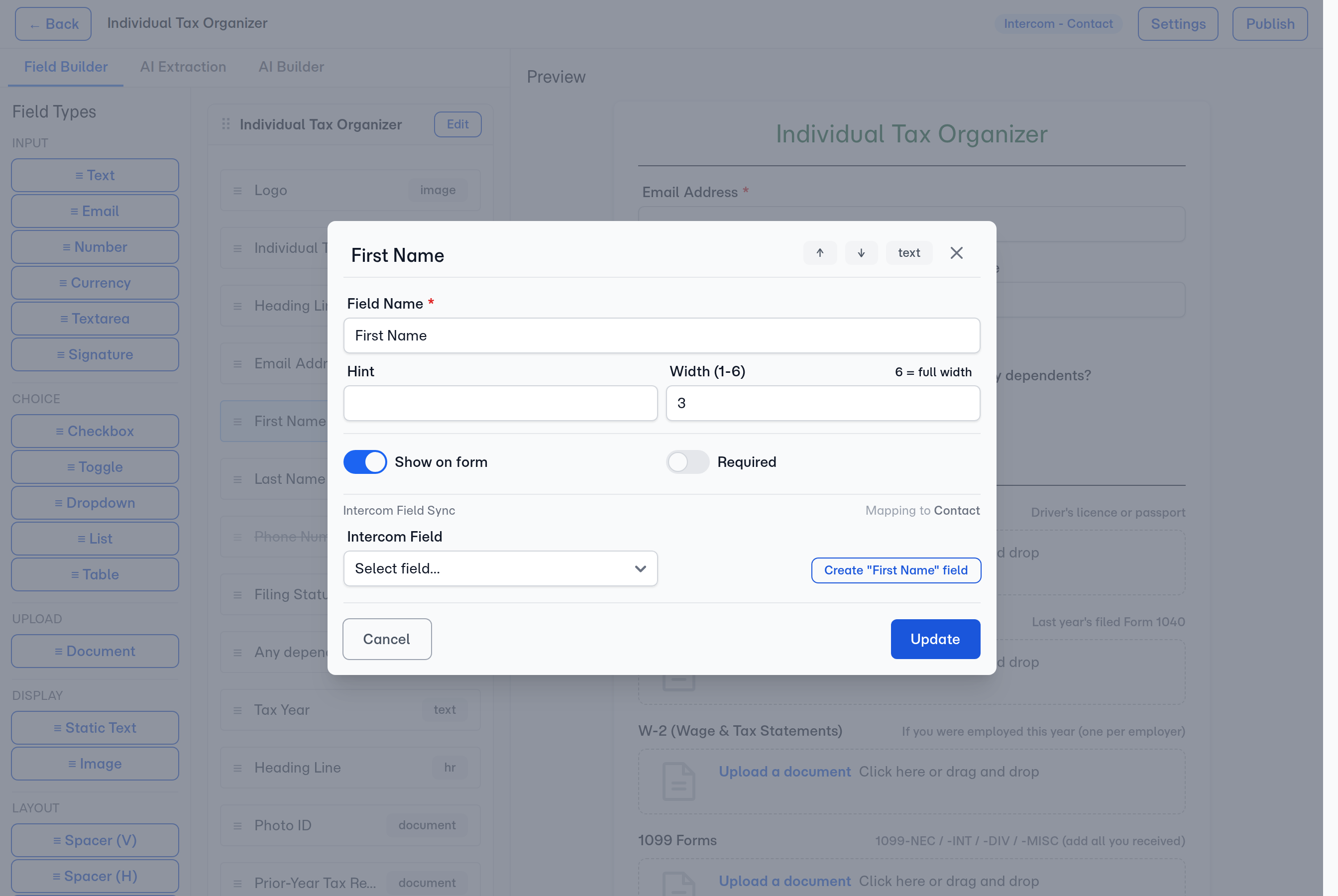The image size is (1338, 896).
Task: Select the Filing Status field row
Action: (x=274, y=594)
